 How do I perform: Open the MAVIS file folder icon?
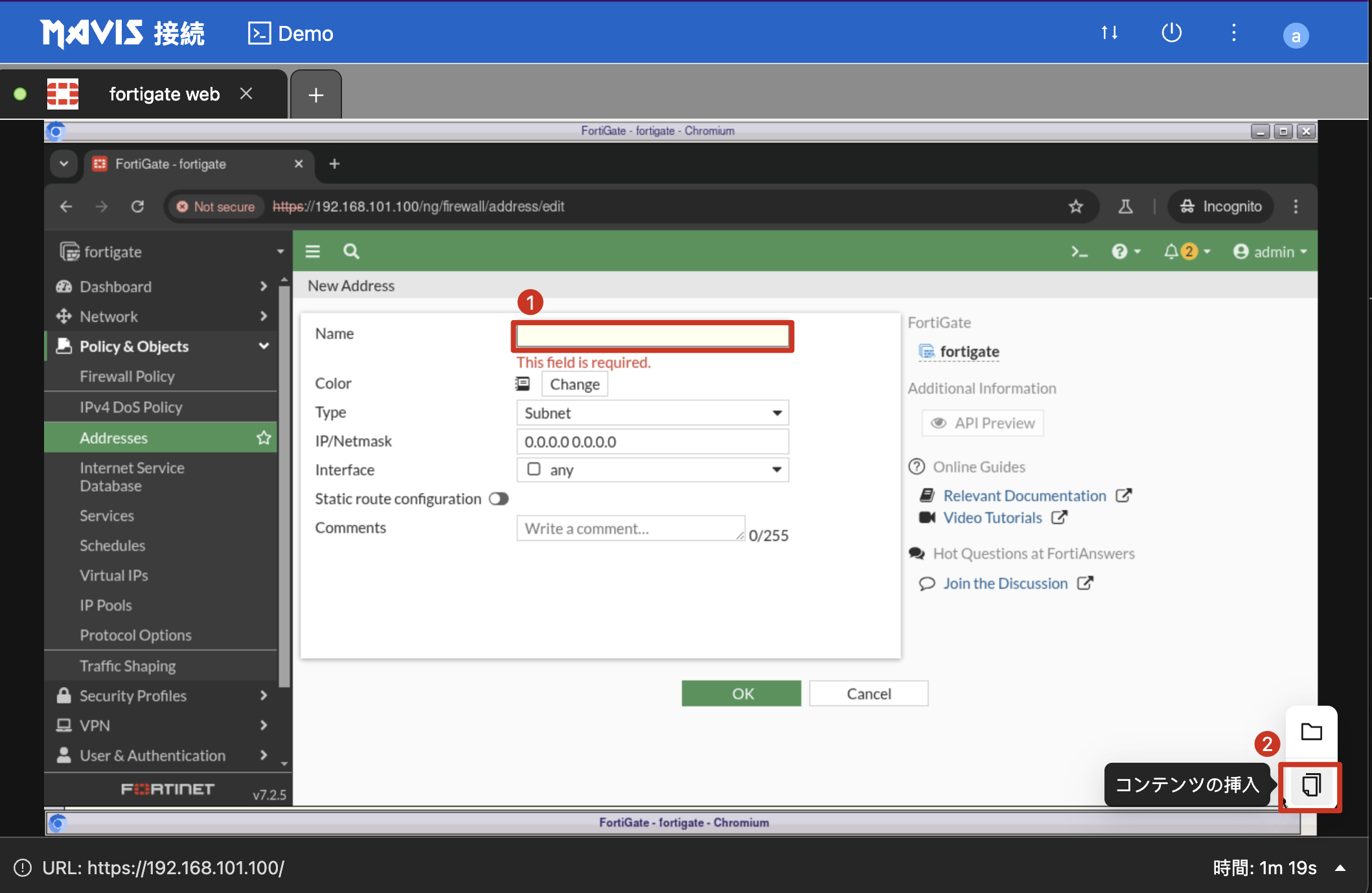pos(1311,732)
